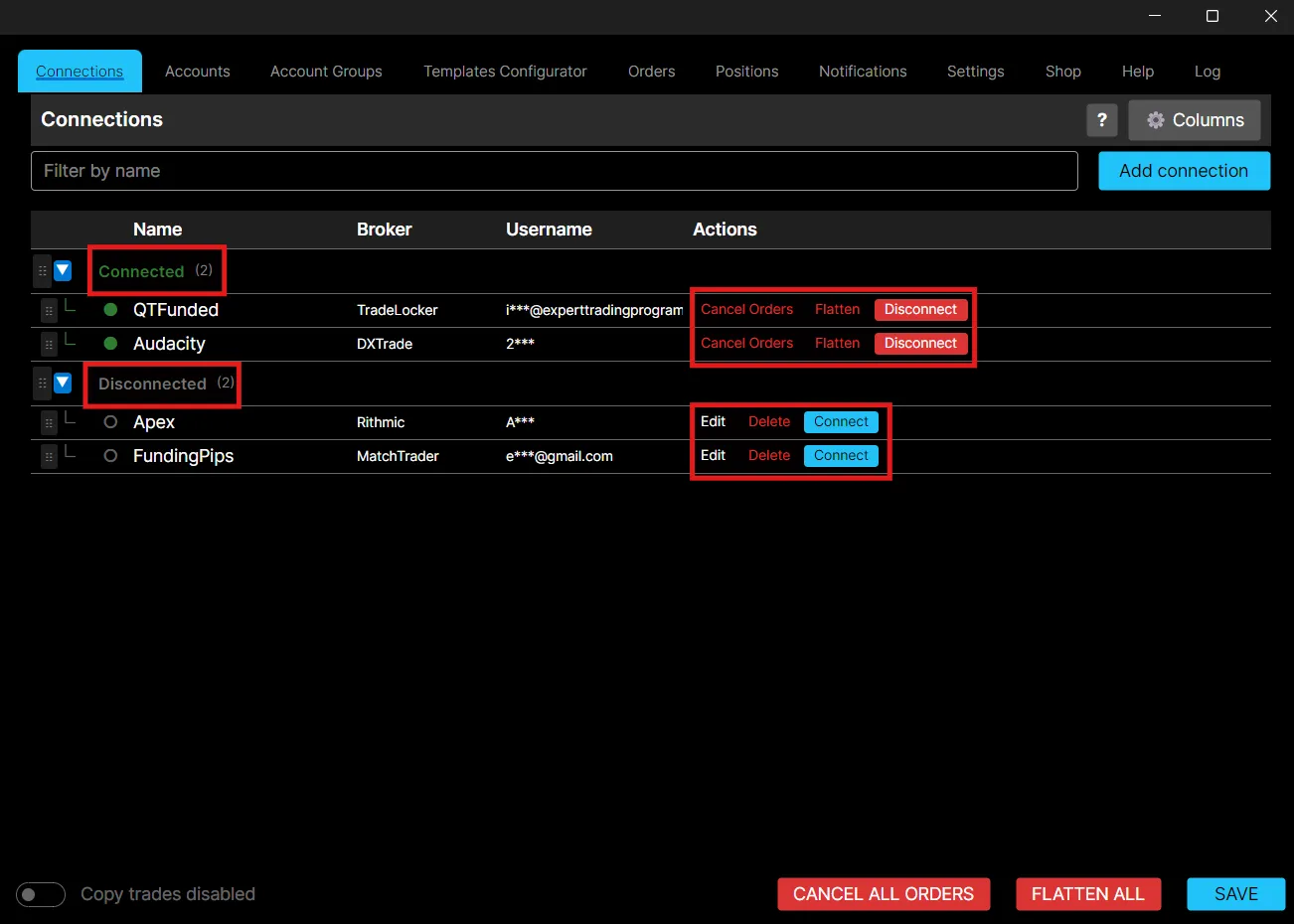Select the Audacity connection name
This screenshot has height=924, width=1294.
[169, 344]
